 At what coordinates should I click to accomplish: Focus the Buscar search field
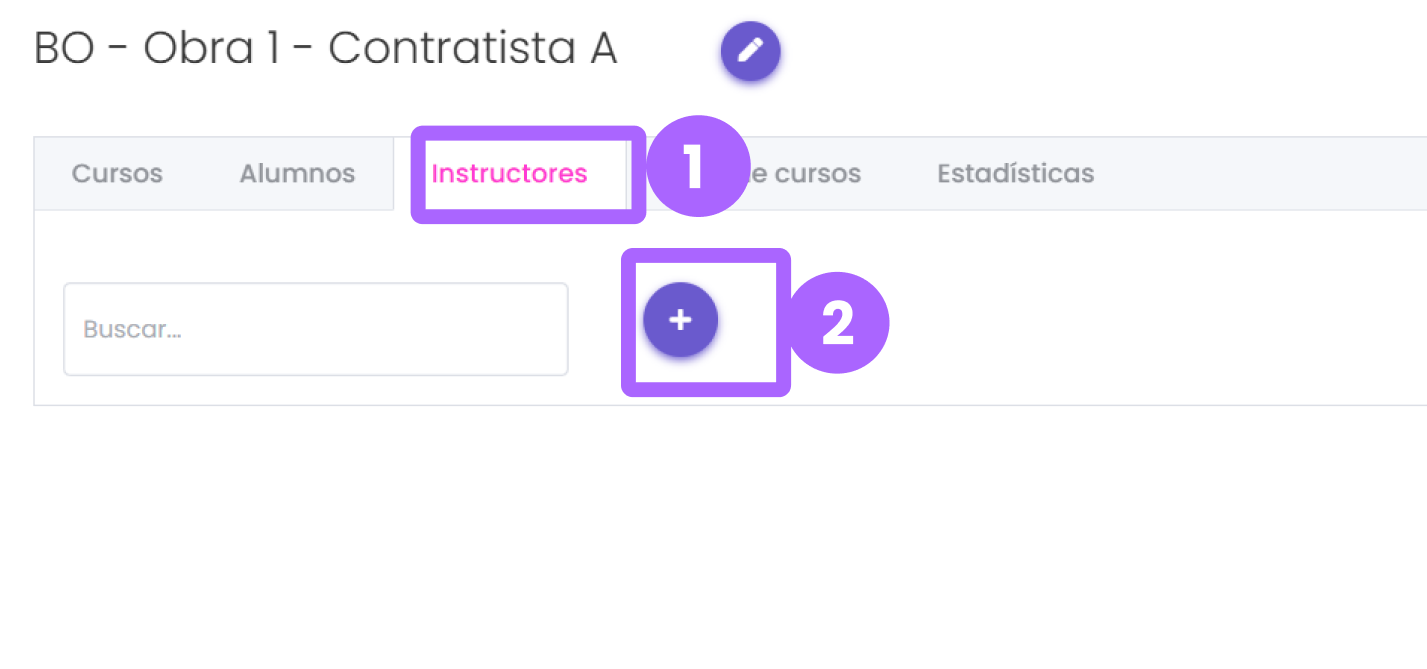point(316,329)
